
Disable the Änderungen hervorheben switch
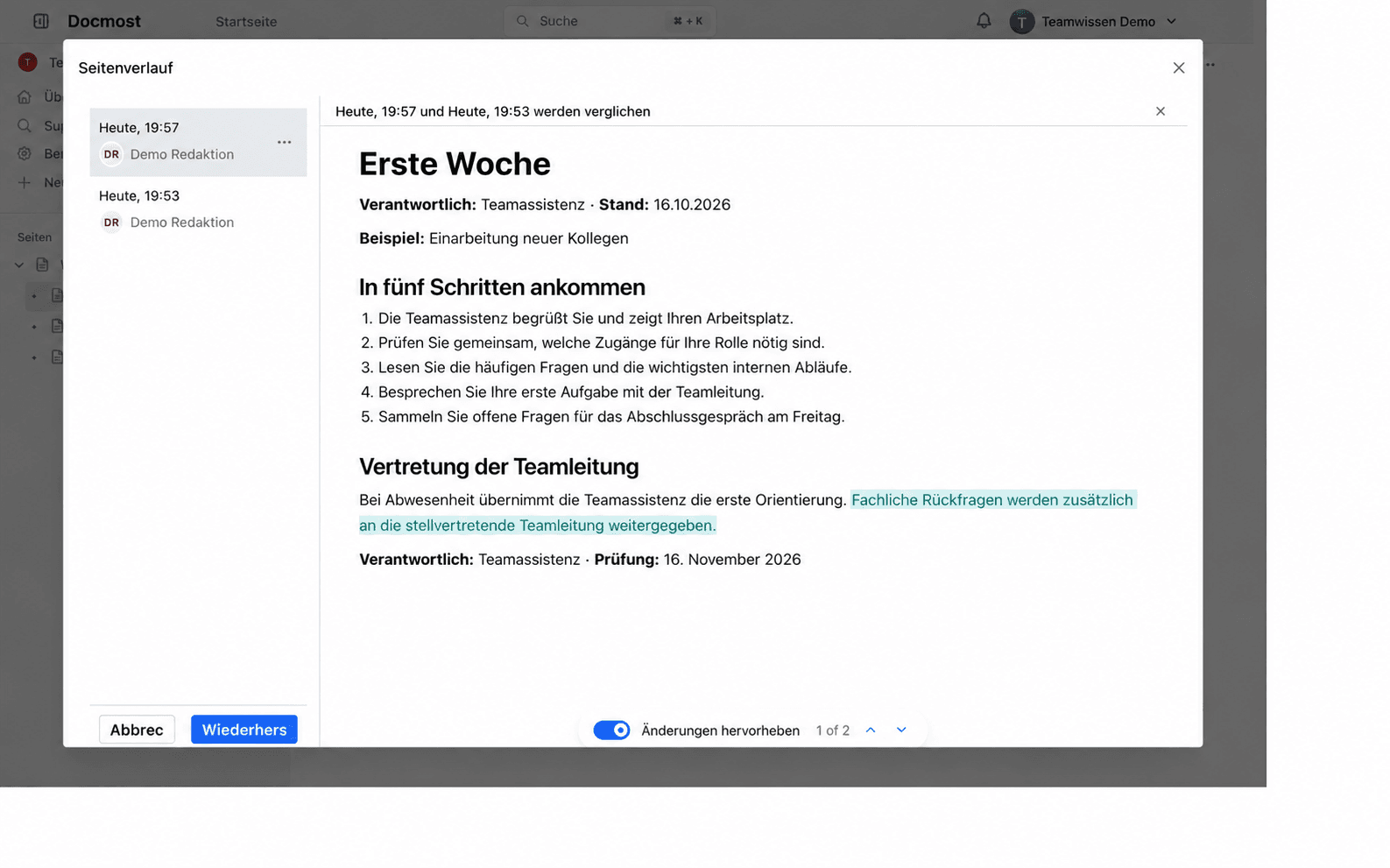click(611, 730)
